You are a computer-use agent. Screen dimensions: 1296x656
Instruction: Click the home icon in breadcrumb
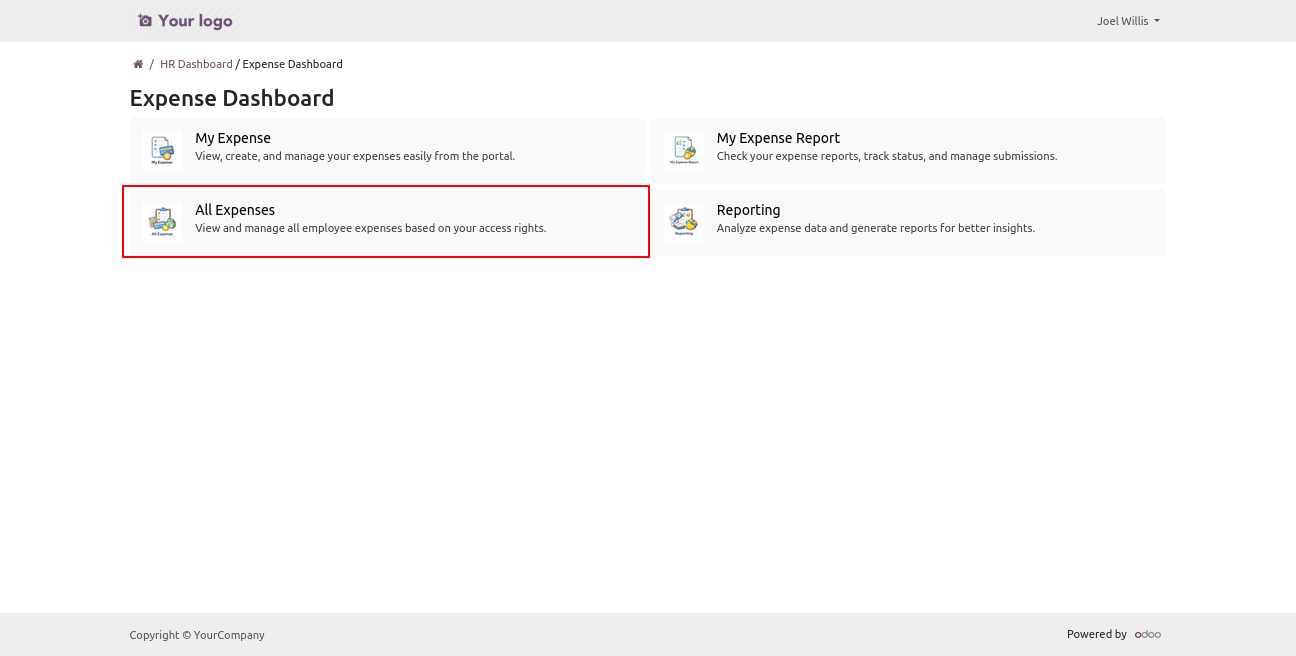click(138, 64)
